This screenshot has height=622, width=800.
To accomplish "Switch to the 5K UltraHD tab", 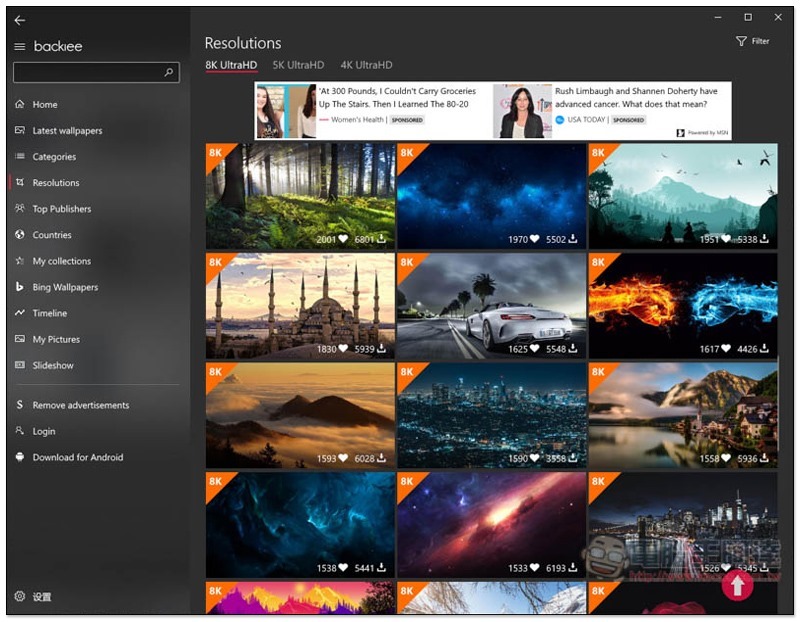I will (x=298, y=65).
